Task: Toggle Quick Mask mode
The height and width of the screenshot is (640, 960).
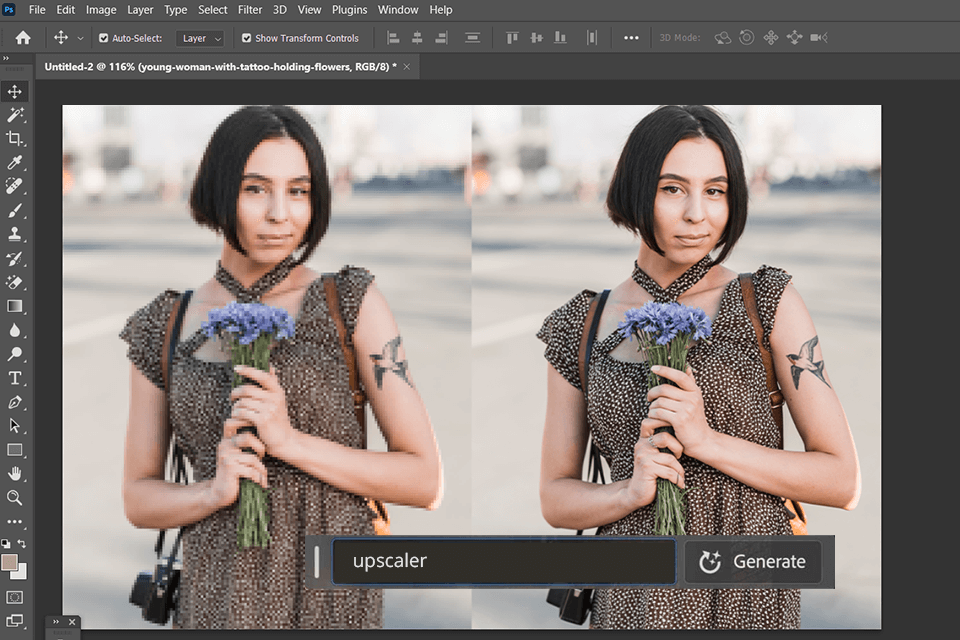Action: point(15,597)
